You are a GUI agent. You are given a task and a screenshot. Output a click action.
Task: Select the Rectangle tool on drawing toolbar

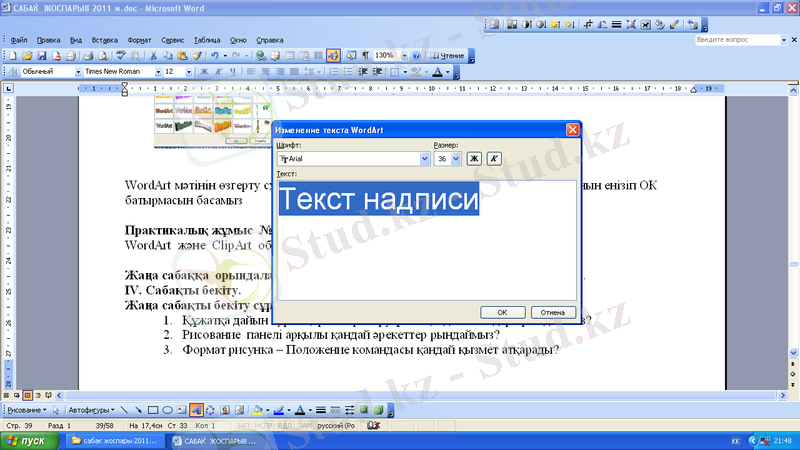click(x=153, y=410)
